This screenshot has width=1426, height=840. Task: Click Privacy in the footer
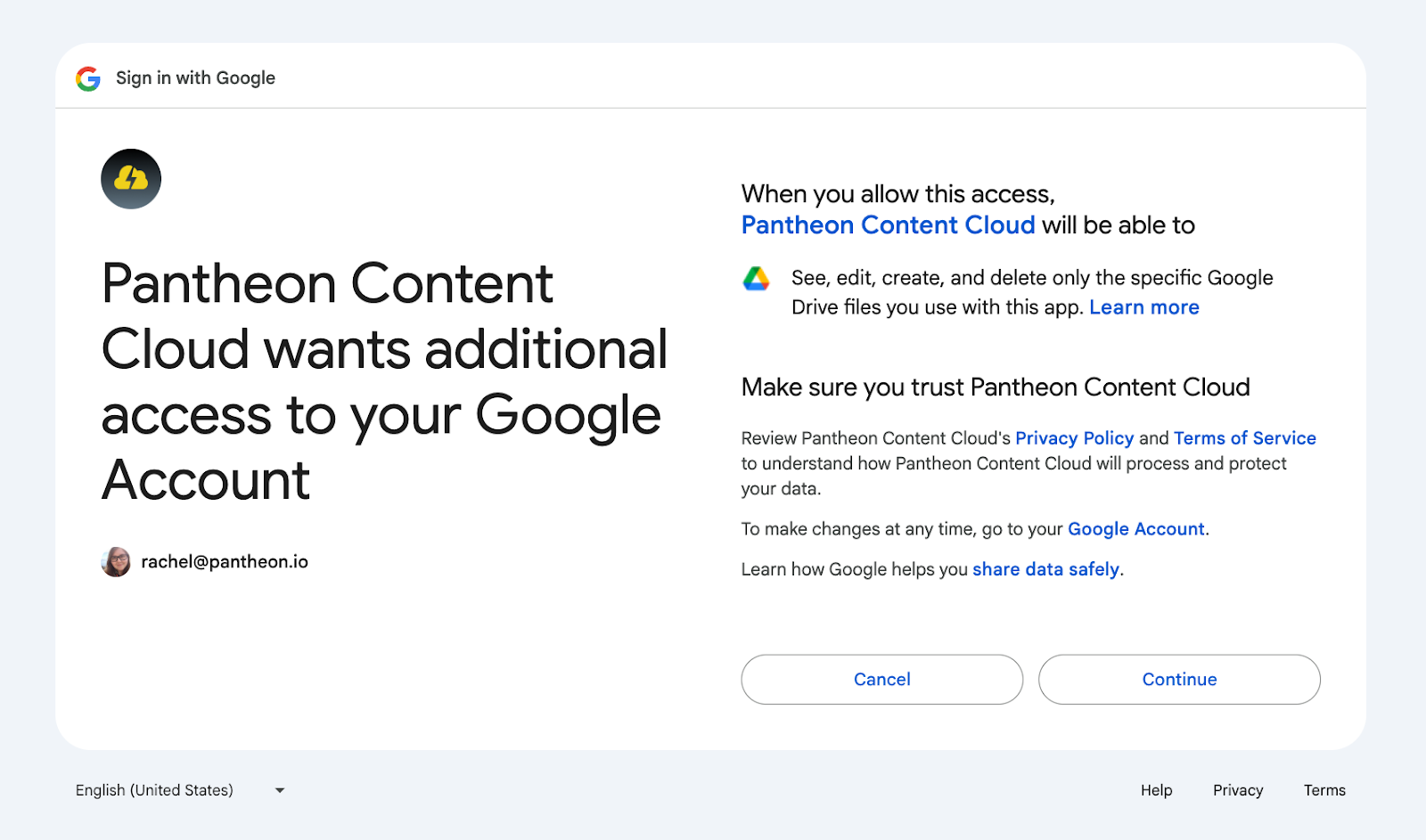pos(1238,790)
